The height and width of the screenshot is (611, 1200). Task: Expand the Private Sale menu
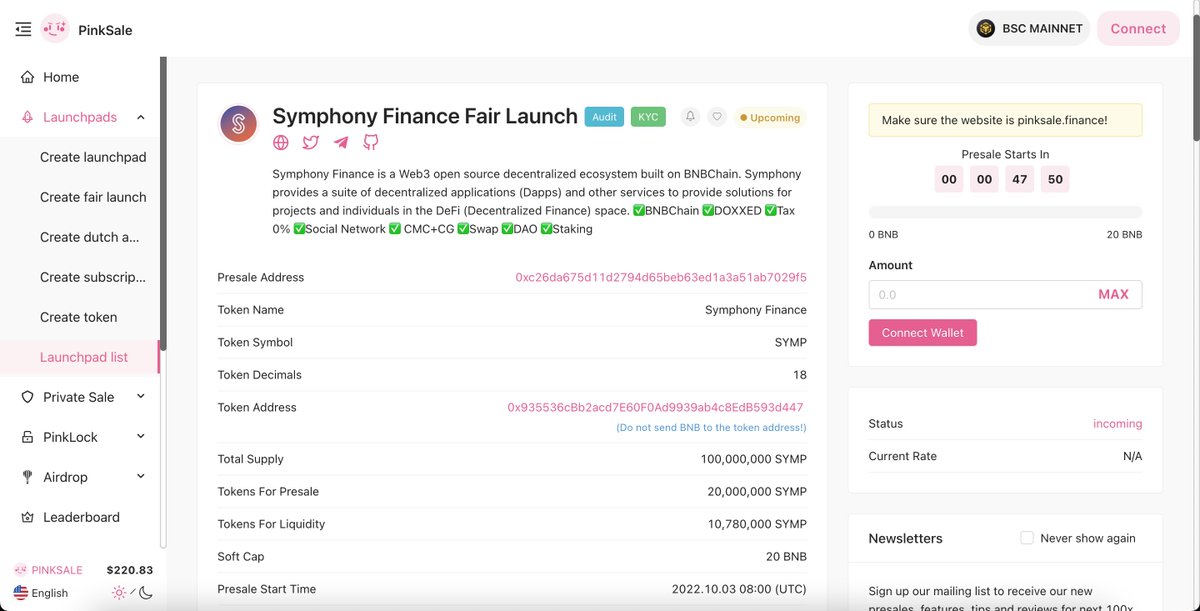141,397
